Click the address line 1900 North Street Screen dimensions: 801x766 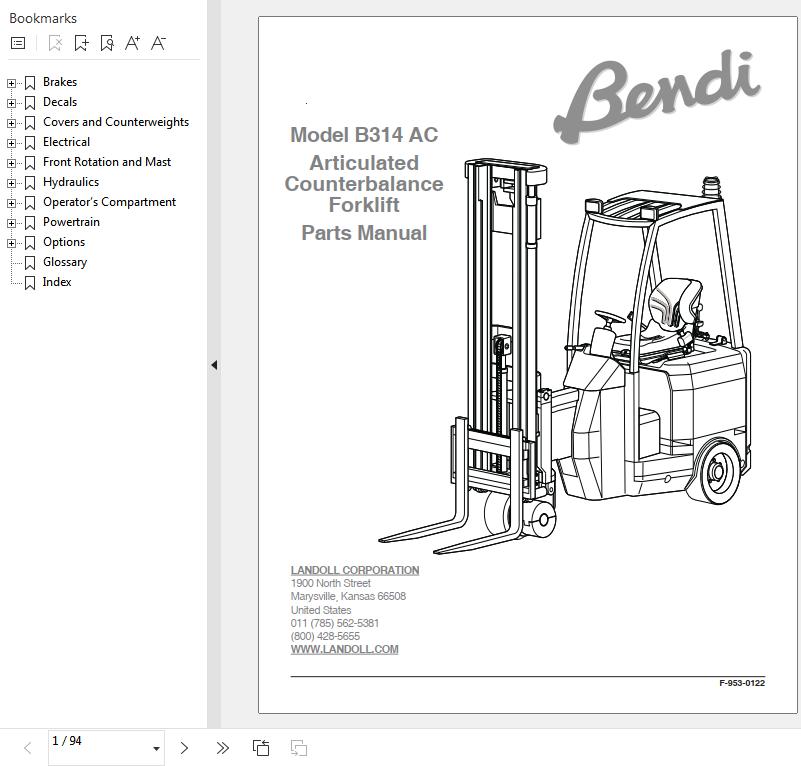tap(331, 583)
